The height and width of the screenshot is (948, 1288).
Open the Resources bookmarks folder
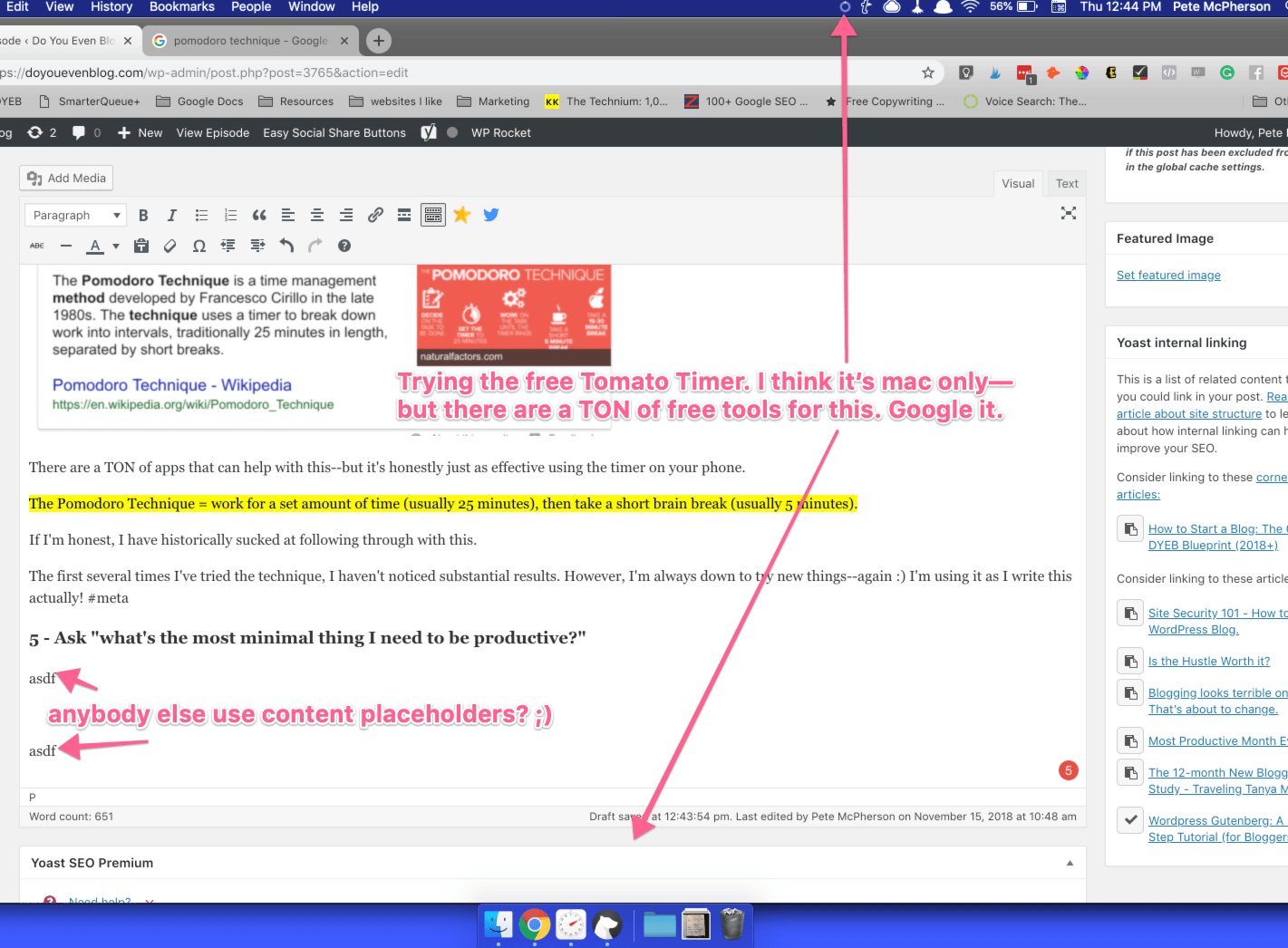(295, 102)
